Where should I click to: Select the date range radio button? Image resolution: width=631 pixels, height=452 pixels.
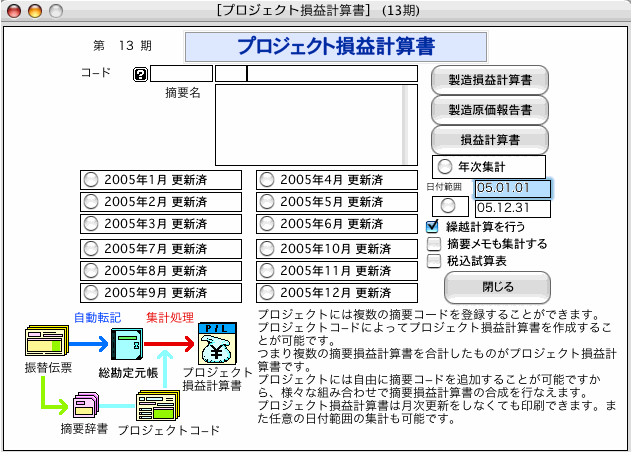pos(447,204)
